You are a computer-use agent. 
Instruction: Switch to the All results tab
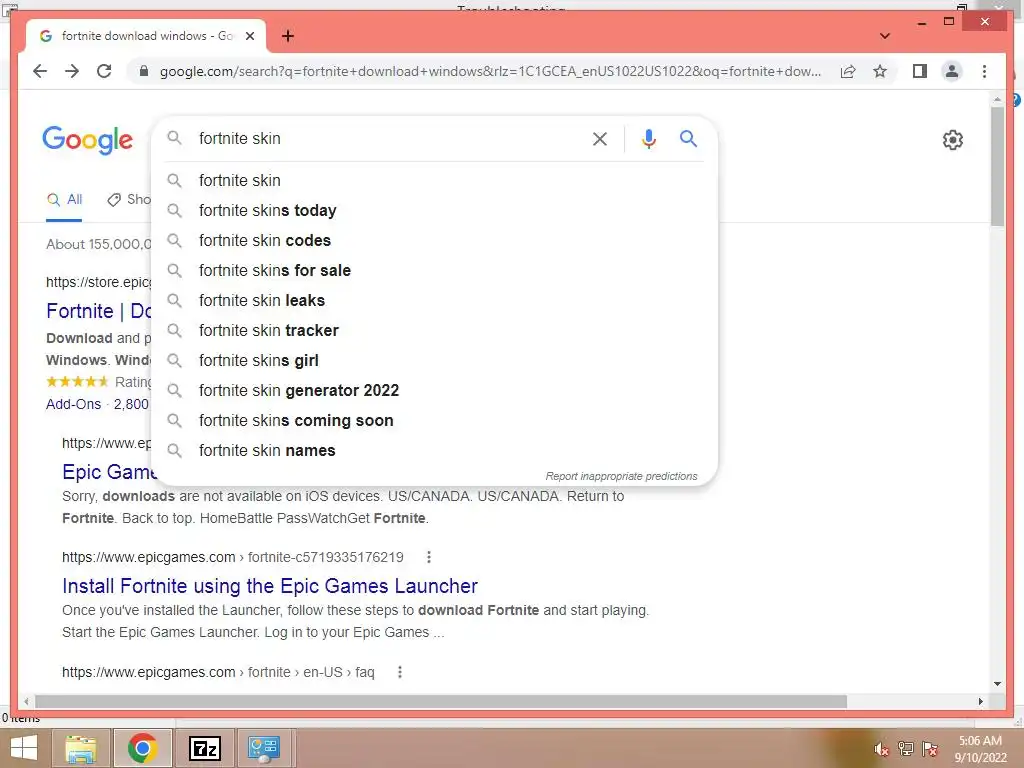(64, 200)
